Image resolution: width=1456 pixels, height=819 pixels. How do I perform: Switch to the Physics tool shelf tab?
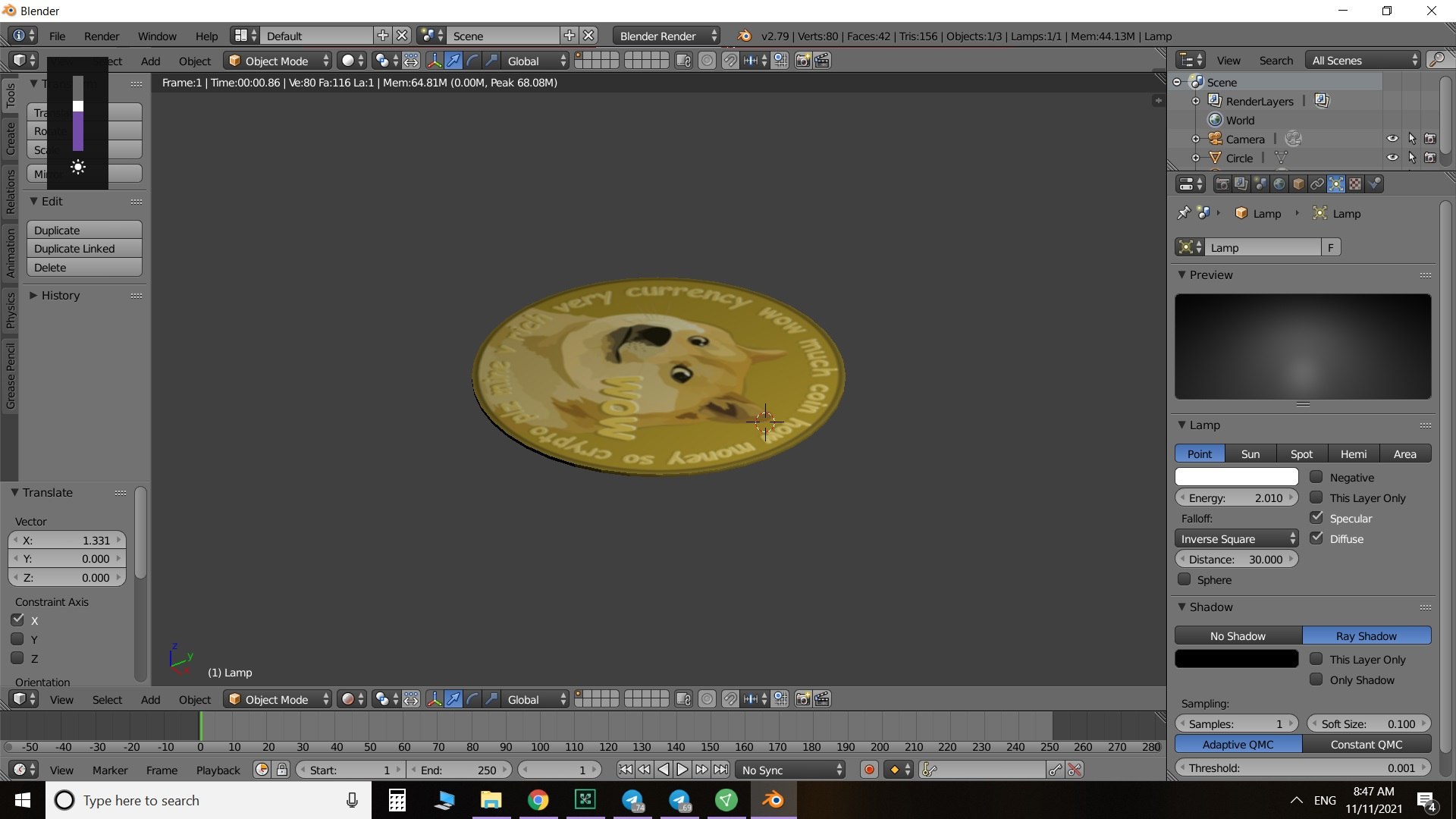10,310
